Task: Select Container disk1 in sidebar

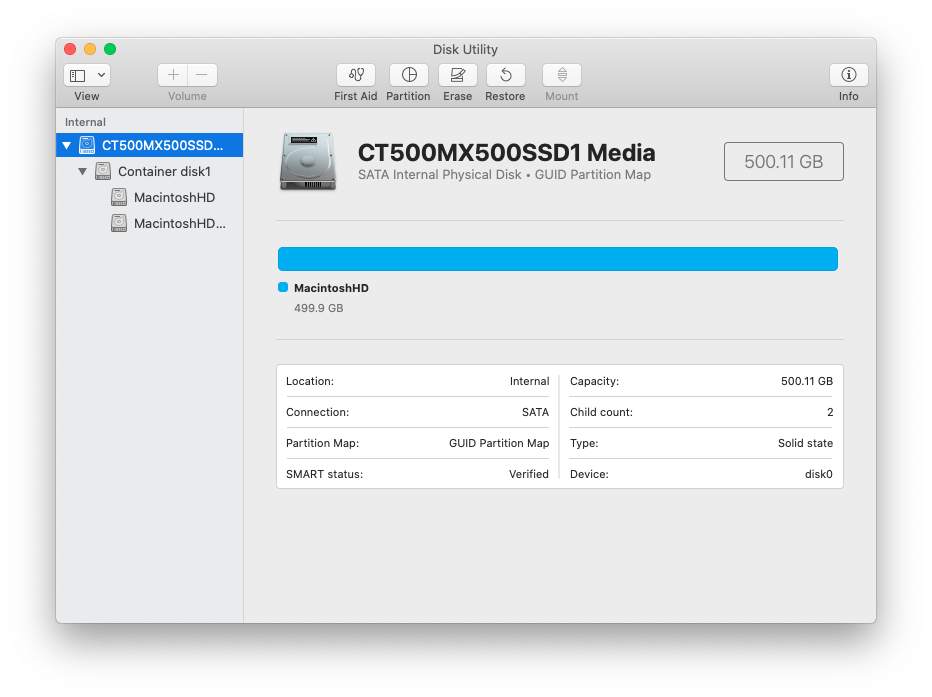Action: pos(149,172)
